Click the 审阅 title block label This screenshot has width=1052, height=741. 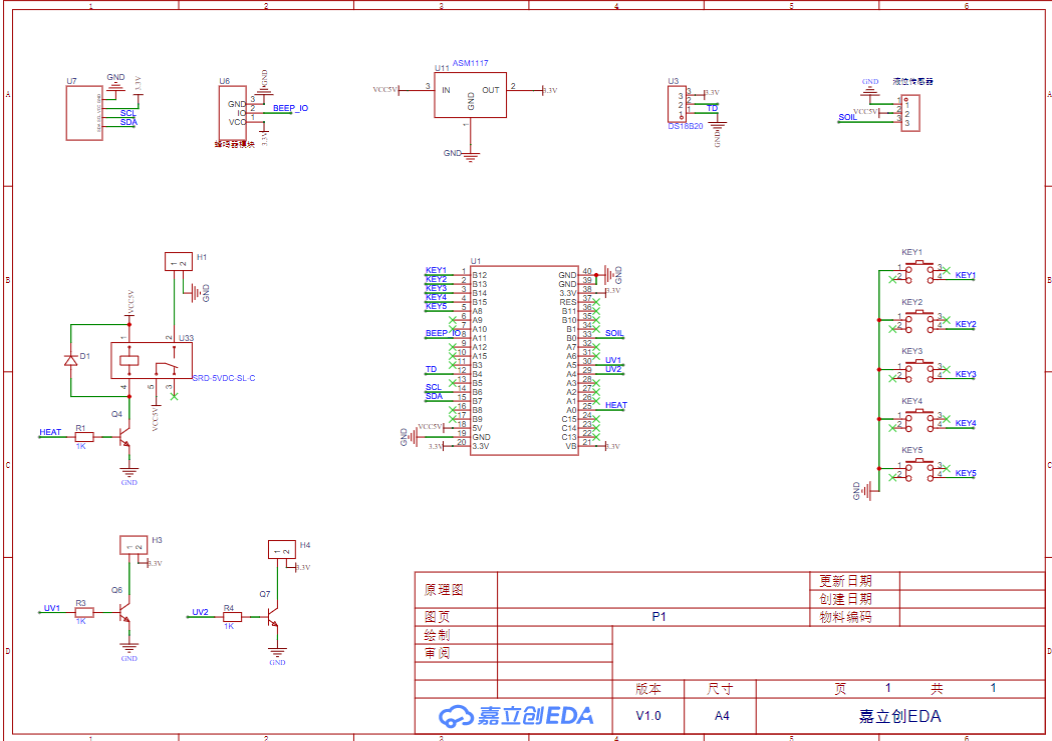437,653
